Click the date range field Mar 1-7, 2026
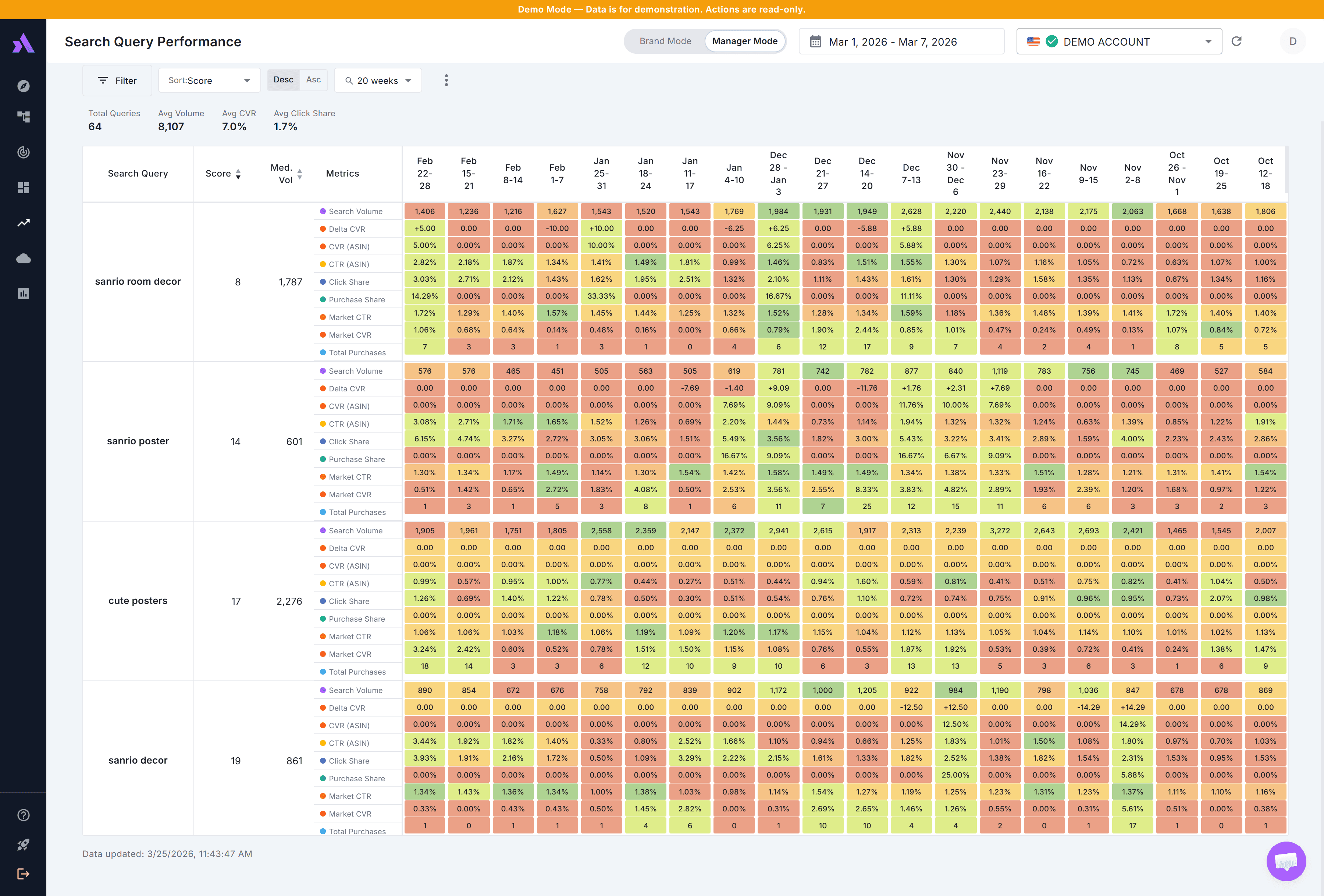Image resolution: width=1324 pixels, height=896 pixels. pyautogui.click(x=901, y=42)
